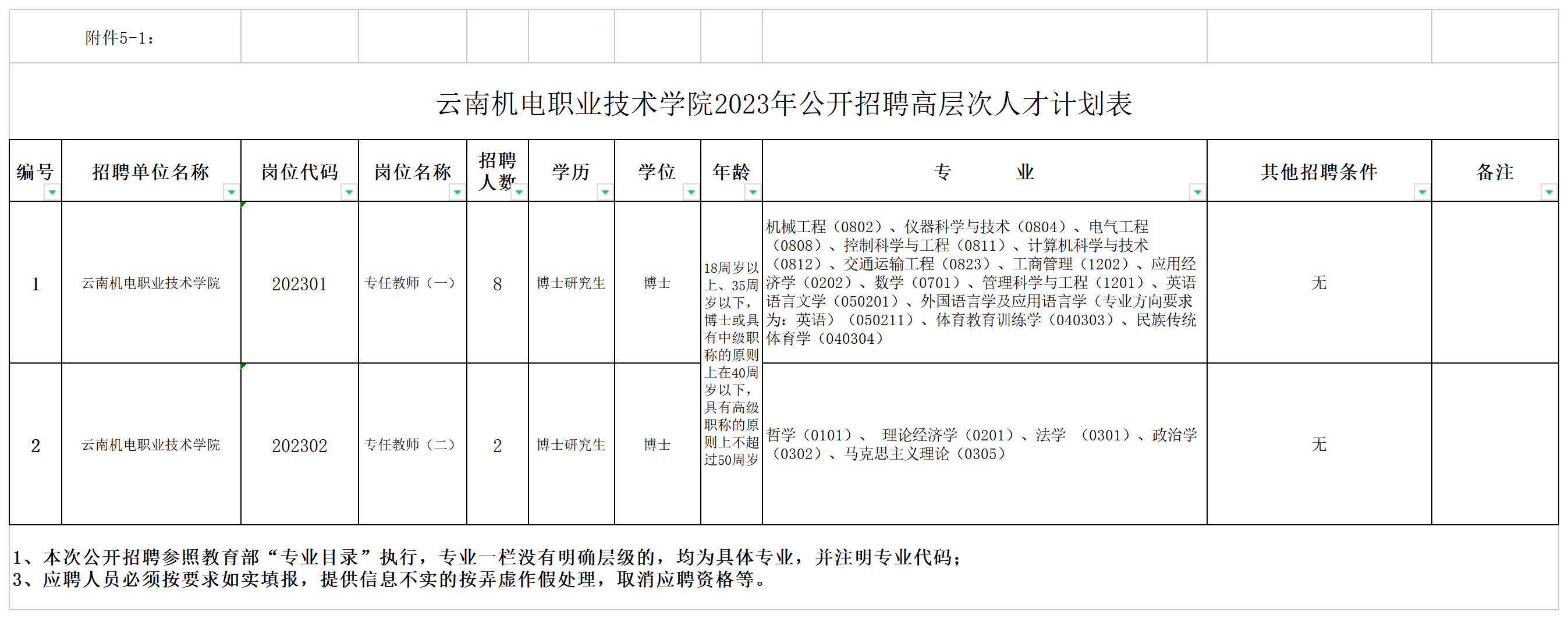Screen dimensions: 1568x619
Task: Select the 招聘人数 header cell
Action: 497,171
